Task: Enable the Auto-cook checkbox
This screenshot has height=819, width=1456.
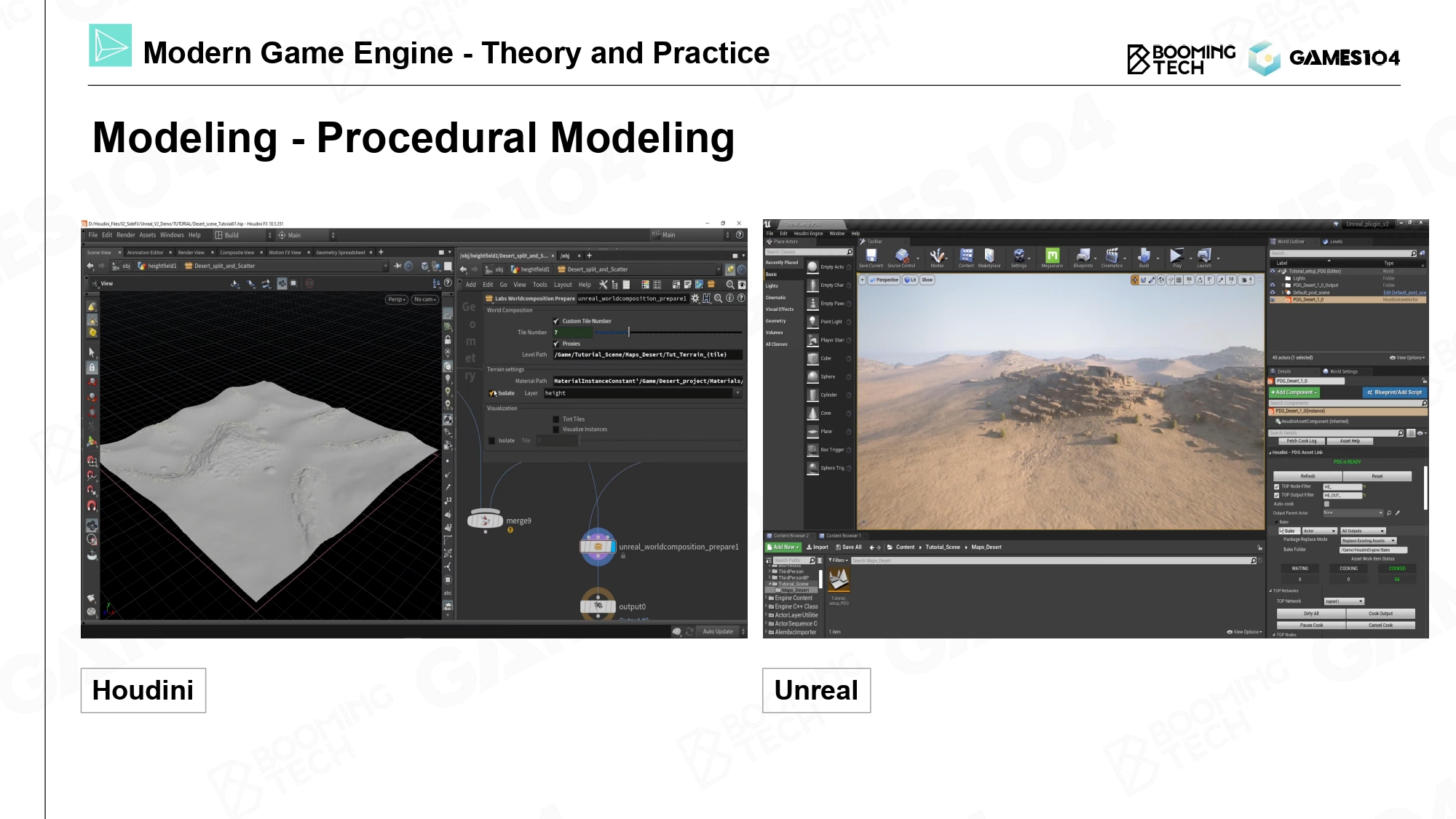Action: (1326, 504)
